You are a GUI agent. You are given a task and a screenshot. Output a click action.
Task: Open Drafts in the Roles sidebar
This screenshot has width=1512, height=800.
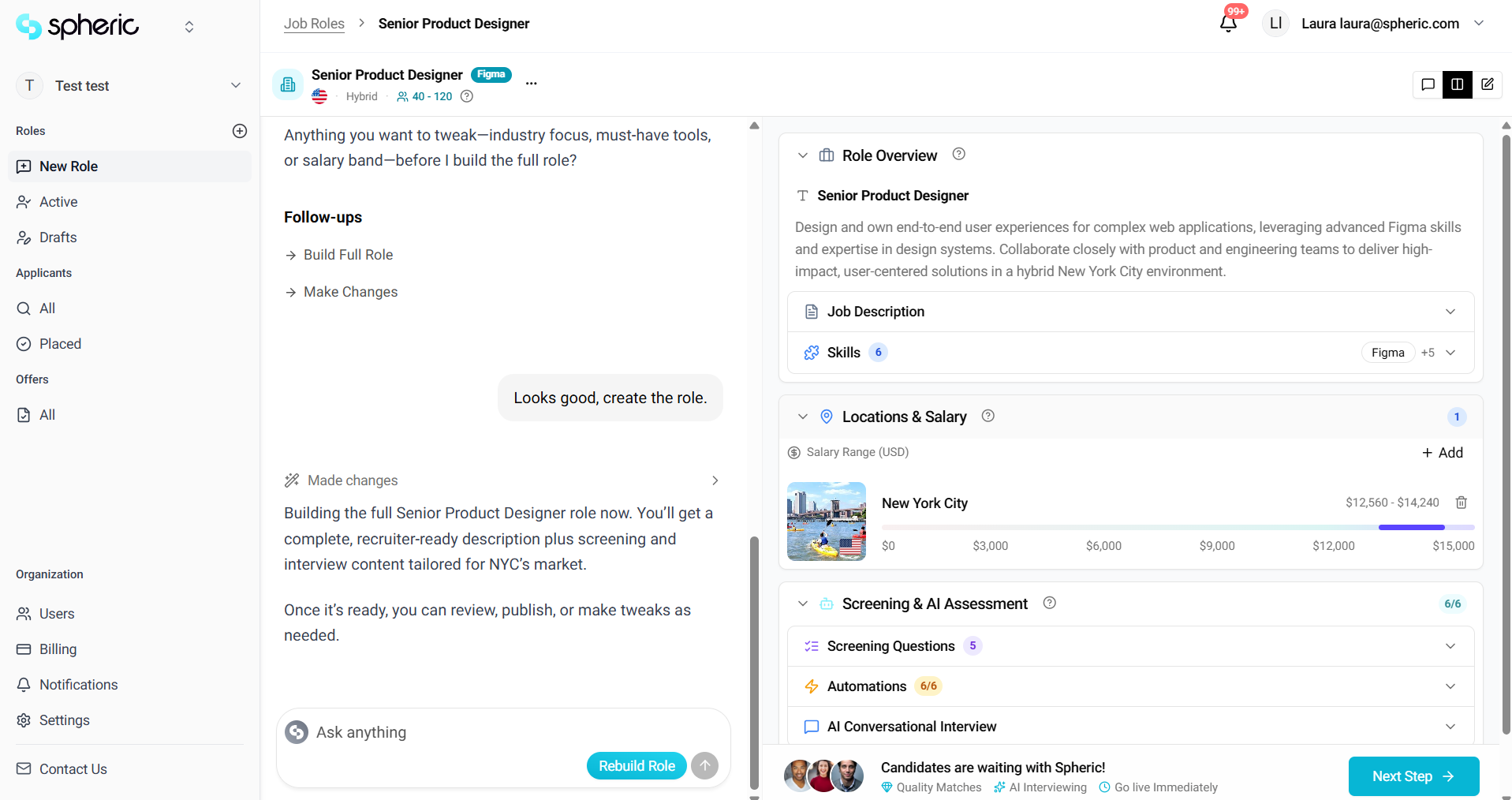point(58,237)
